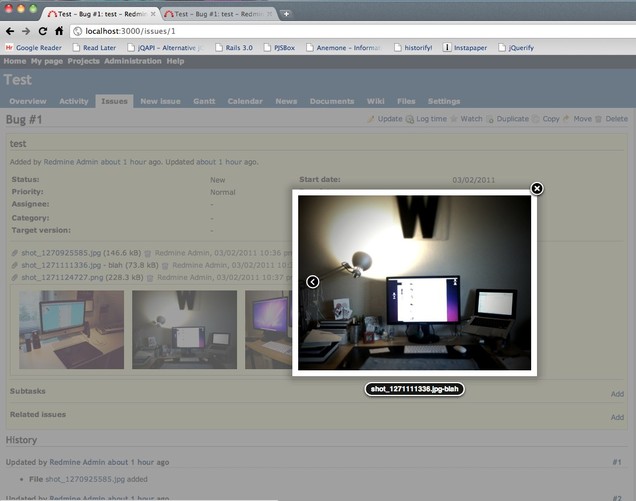636x501 pixels.
Task: Delete this issue
Action: 612,119
